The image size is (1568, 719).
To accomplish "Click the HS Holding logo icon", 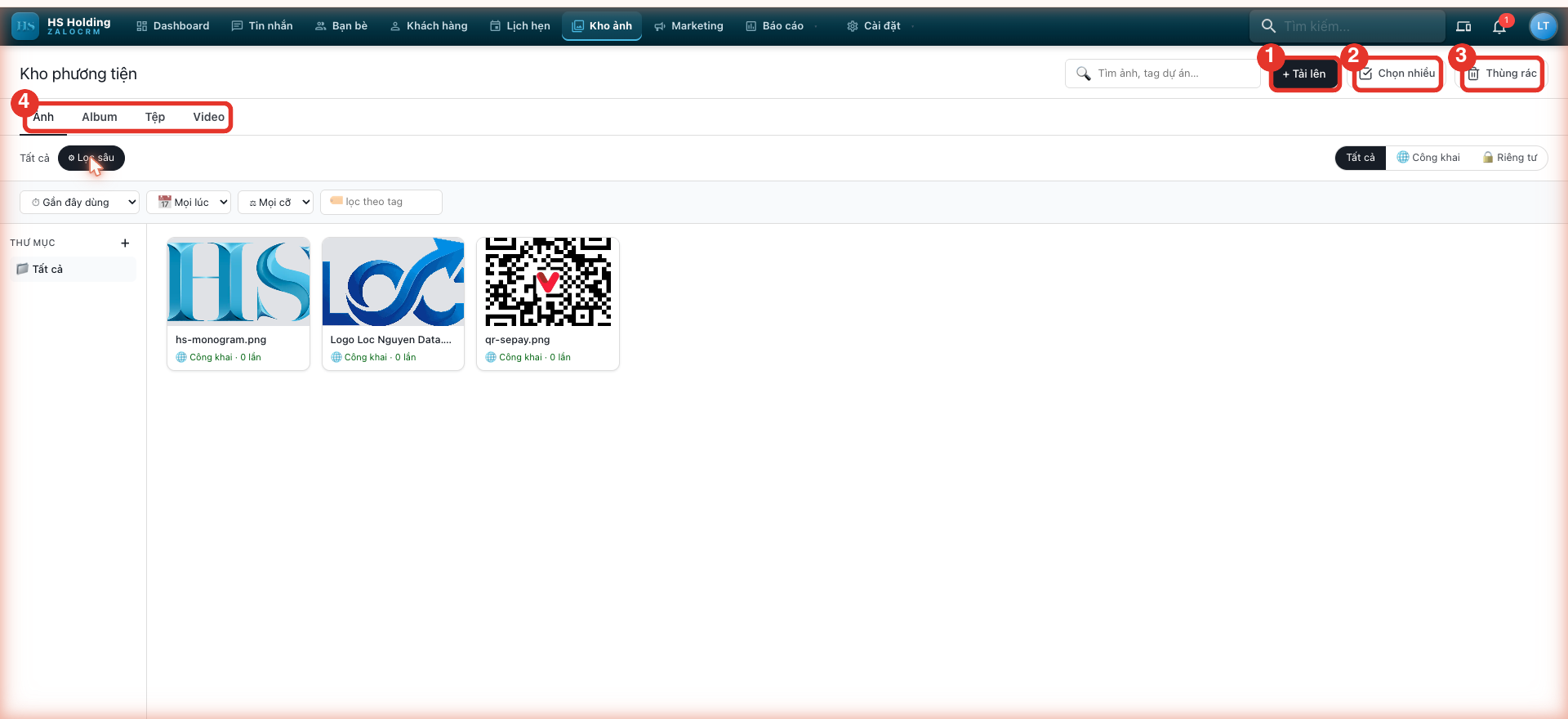I will pyautogui.click(x=25, y=26).
